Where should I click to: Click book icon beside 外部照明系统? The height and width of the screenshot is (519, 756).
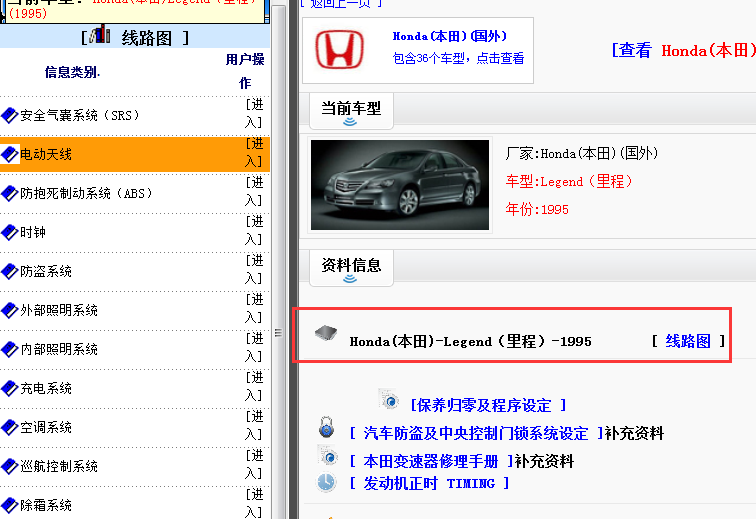(10, 310)
